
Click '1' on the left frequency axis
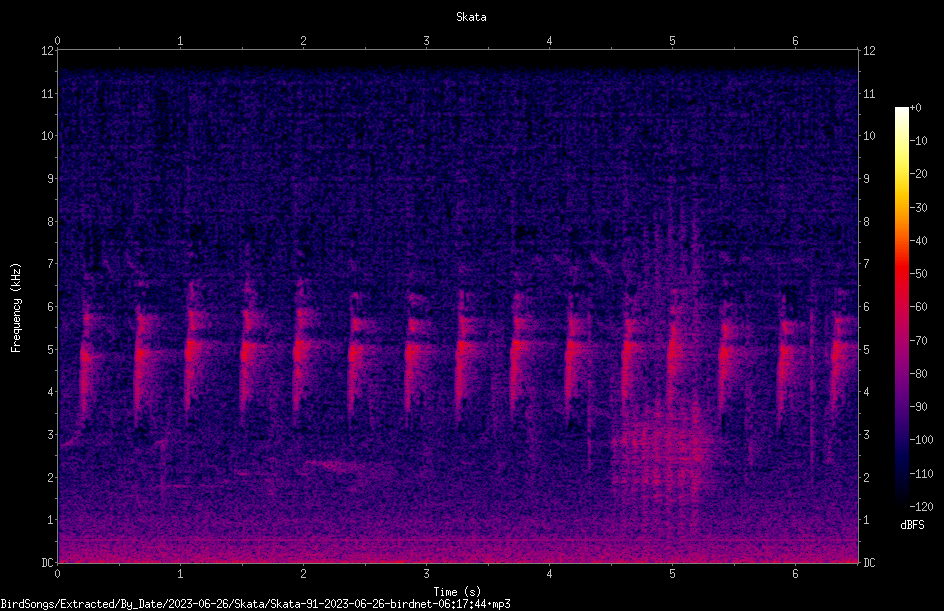coord(51,520)
